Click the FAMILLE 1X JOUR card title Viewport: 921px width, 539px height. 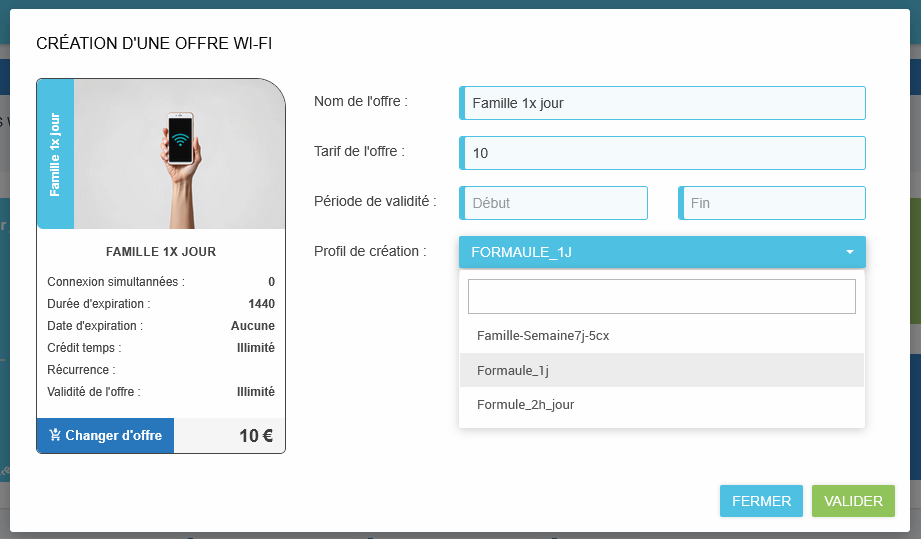[161, 252]
